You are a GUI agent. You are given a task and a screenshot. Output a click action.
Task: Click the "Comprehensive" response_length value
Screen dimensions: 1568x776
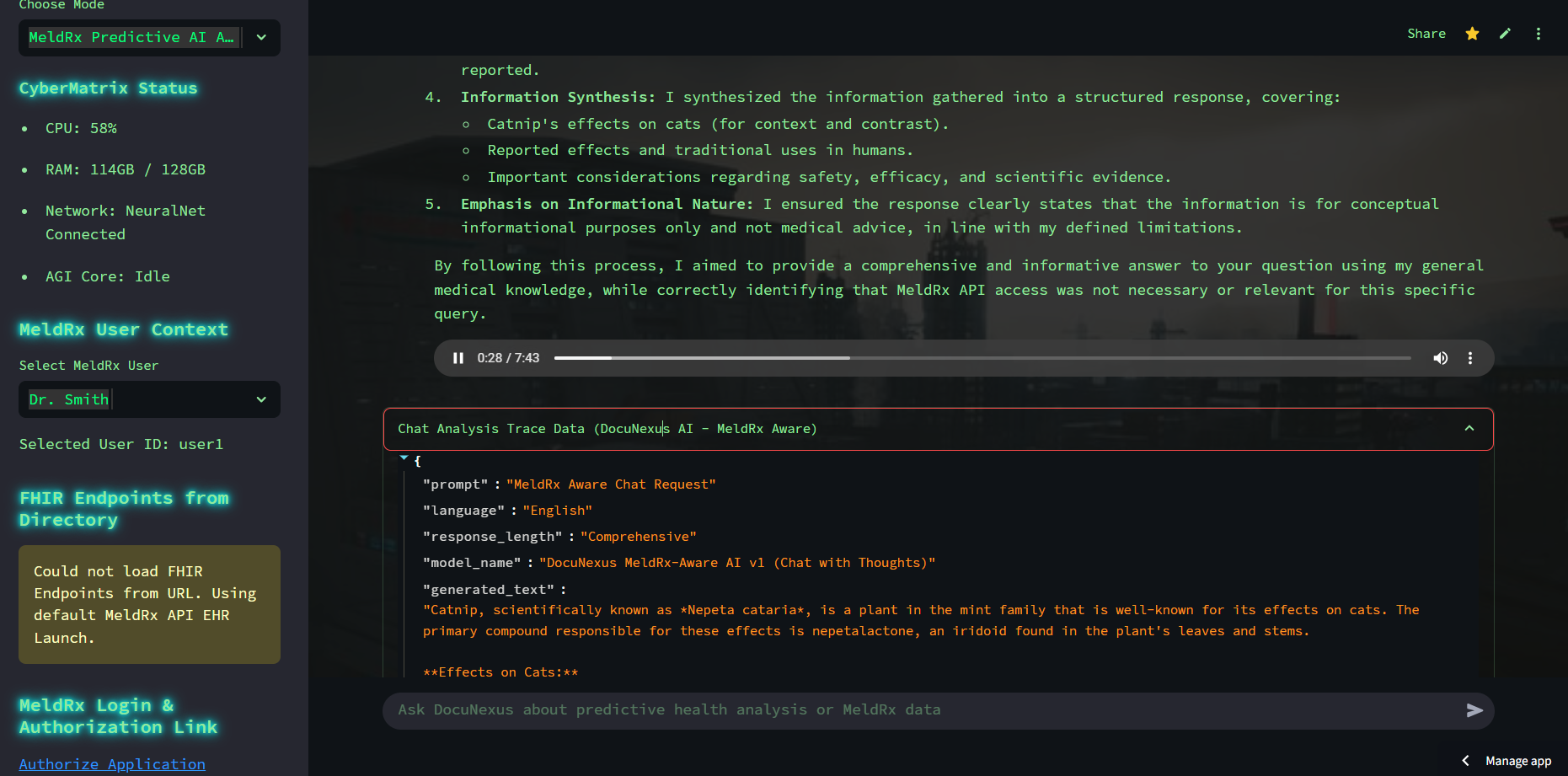click(639, 537)
